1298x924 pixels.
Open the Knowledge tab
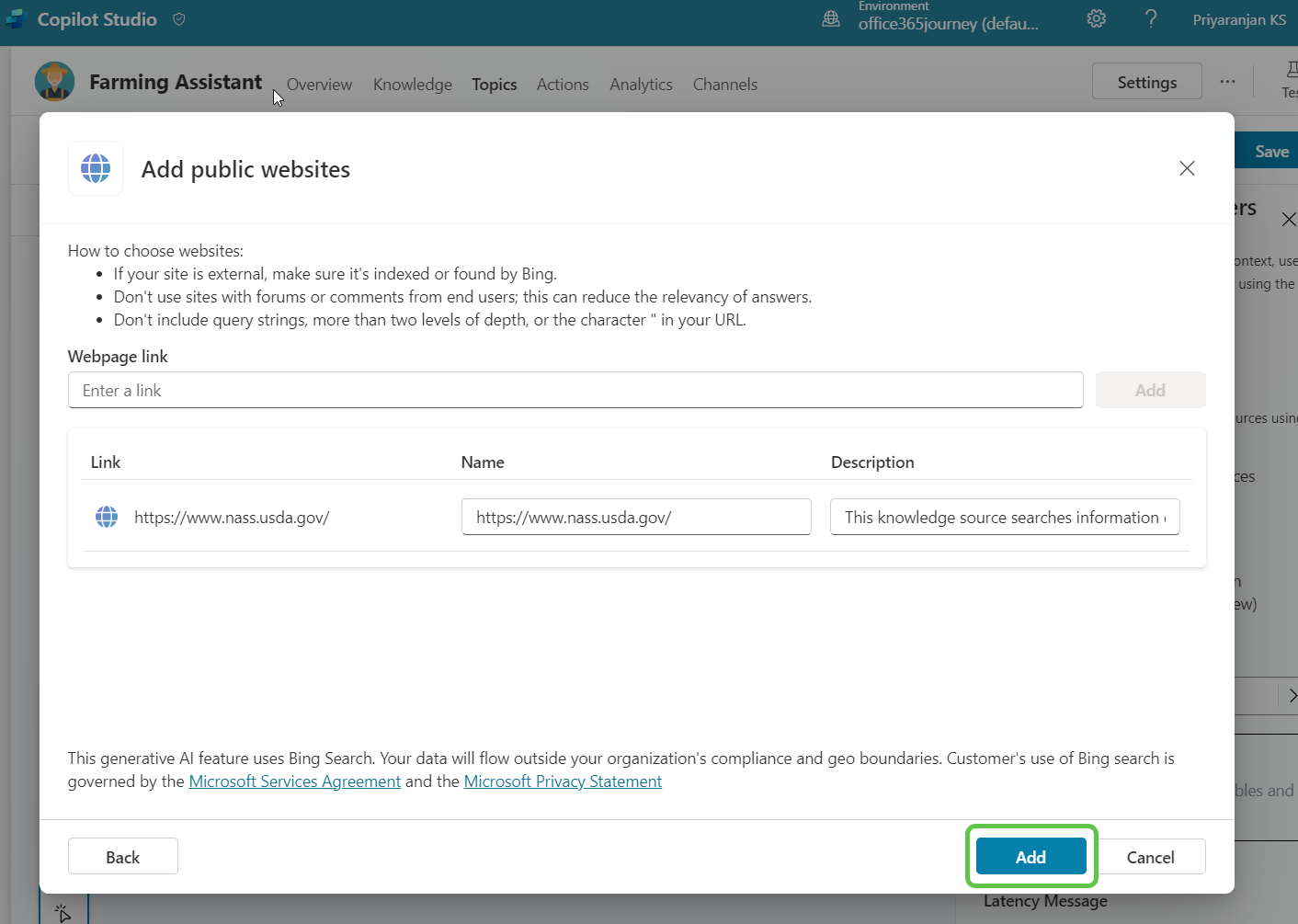point(412,85)
